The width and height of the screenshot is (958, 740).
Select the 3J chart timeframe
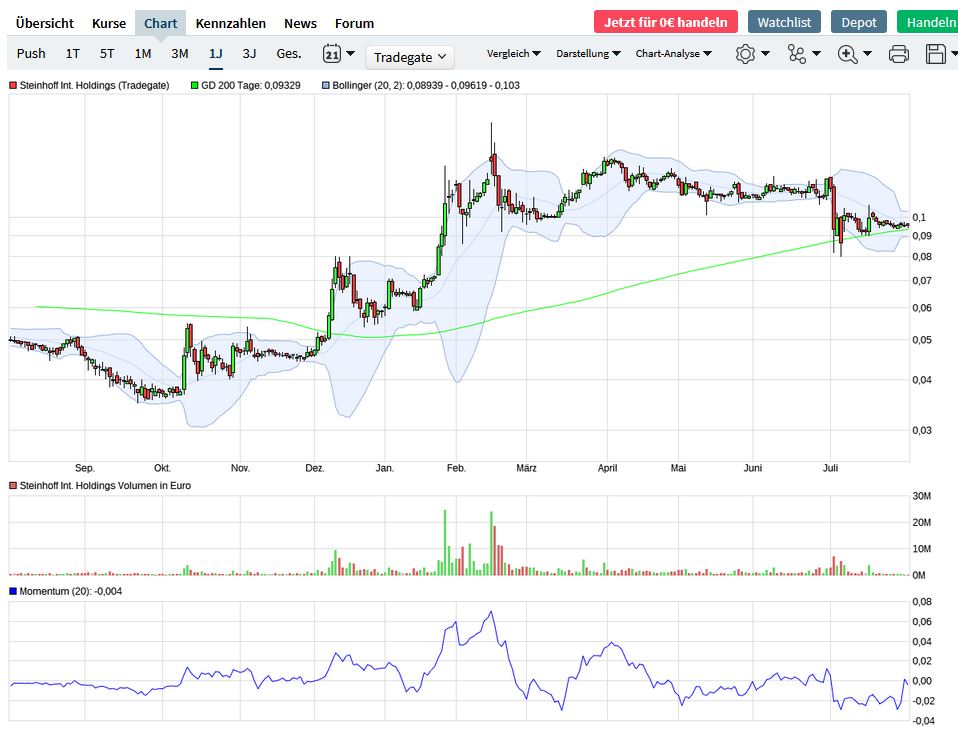tap(249, 55)
